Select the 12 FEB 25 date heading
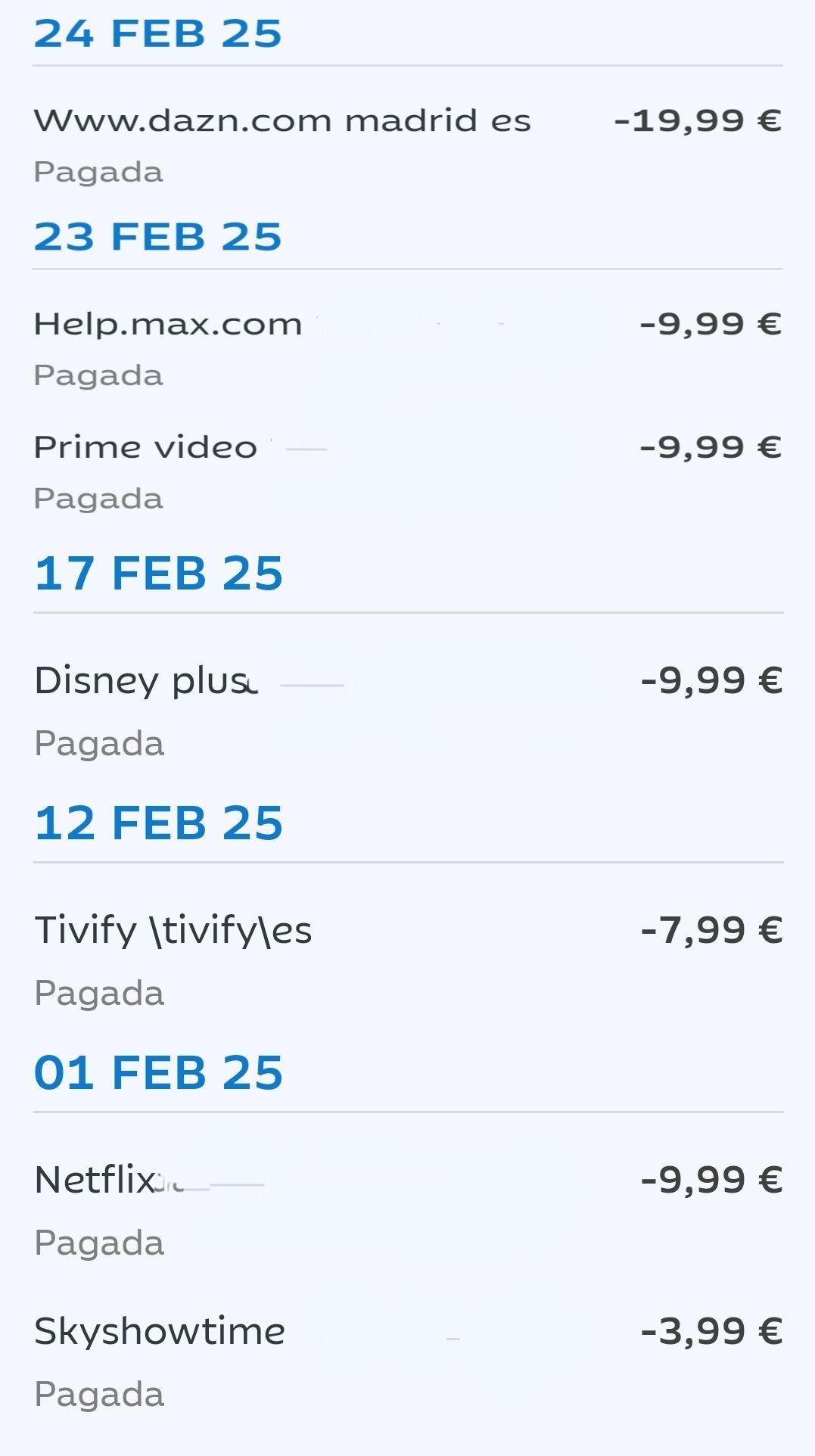 (159, 823)
